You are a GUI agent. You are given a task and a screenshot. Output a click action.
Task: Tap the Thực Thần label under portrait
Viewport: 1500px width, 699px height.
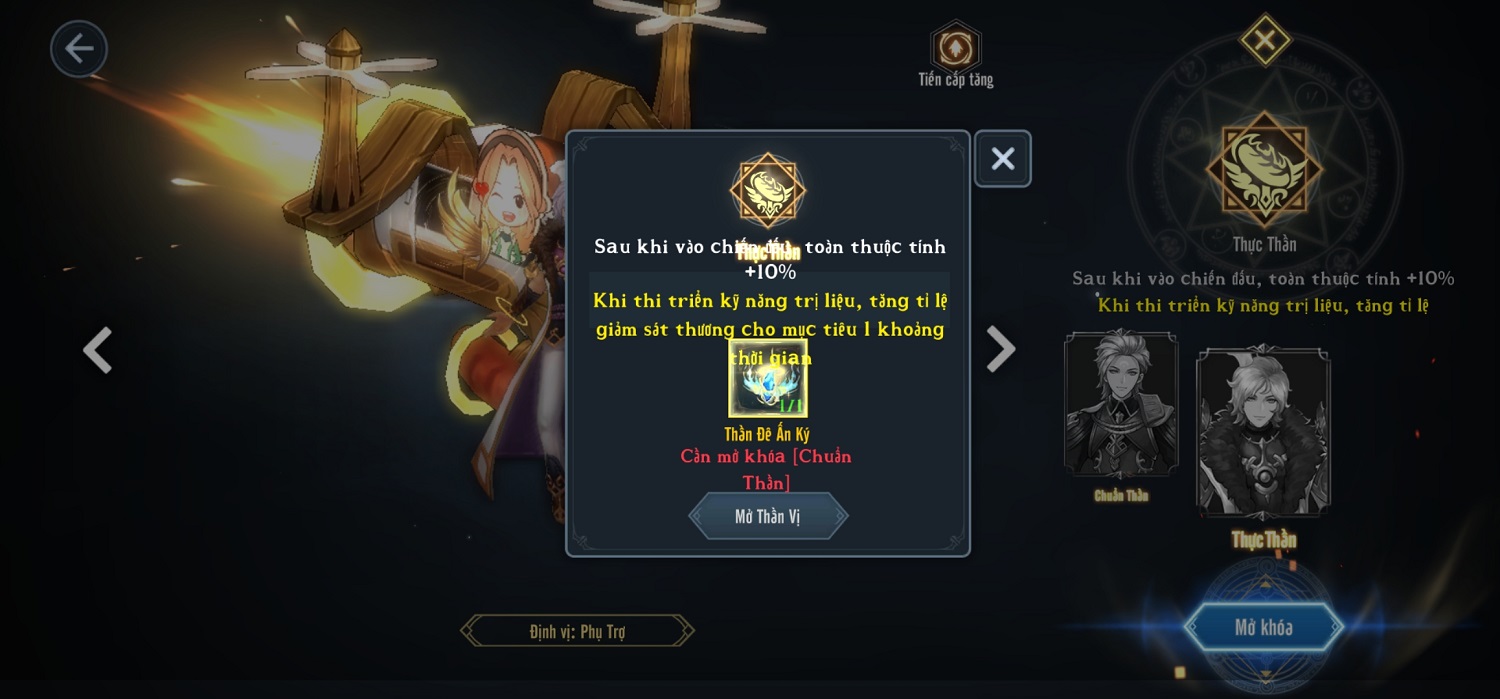tap(1264, 540)
